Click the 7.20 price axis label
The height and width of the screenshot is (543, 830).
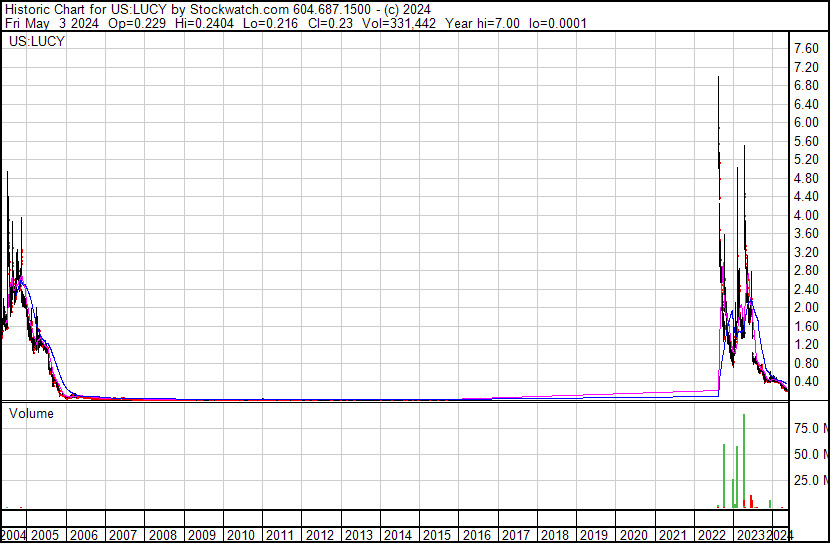807,67
